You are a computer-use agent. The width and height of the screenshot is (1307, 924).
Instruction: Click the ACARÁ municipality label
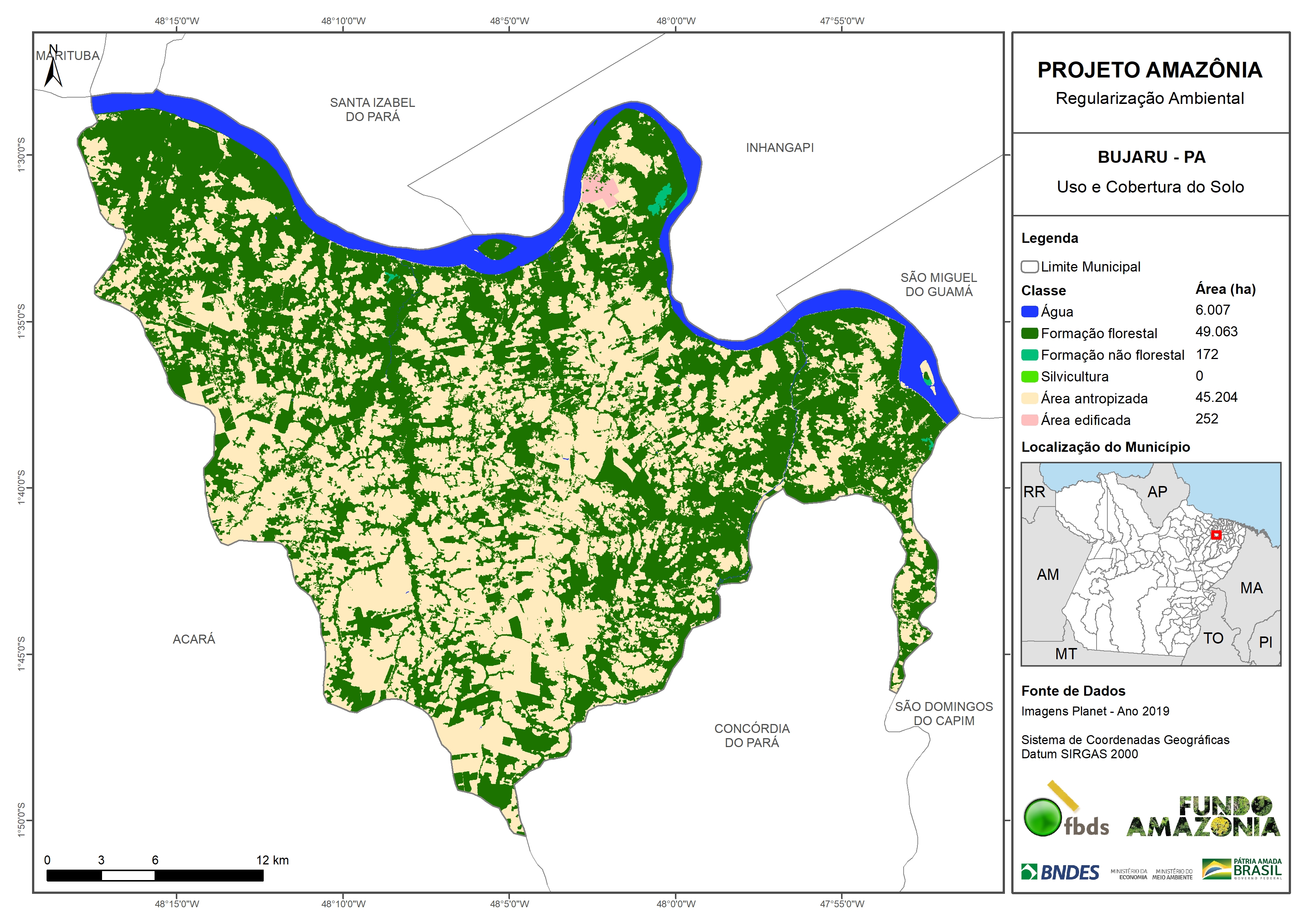click(194, 639)
